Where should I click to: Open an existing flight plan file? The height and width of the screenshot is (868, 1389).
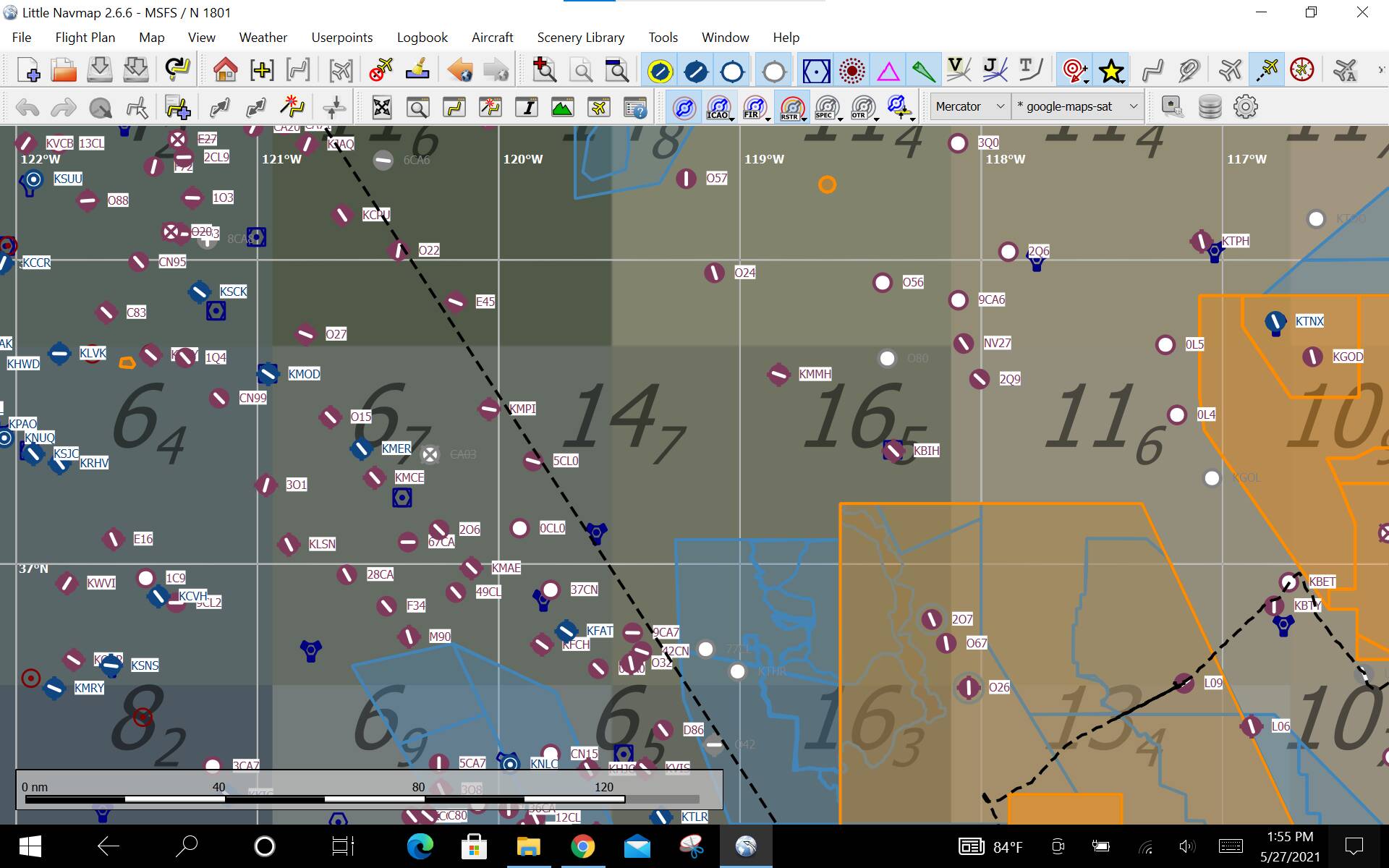[64, 69]
